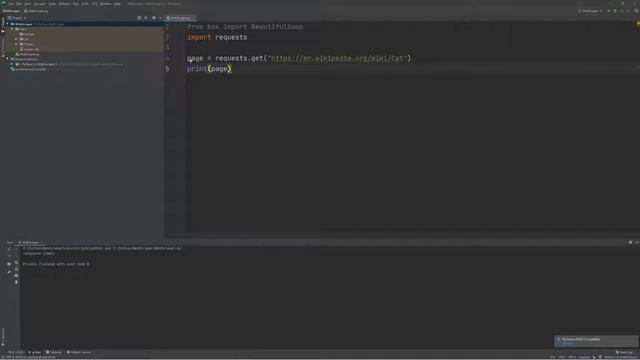
Task: Toggle scroll to end in Run console
Action: pyautogui.click(x=16, y=269)
